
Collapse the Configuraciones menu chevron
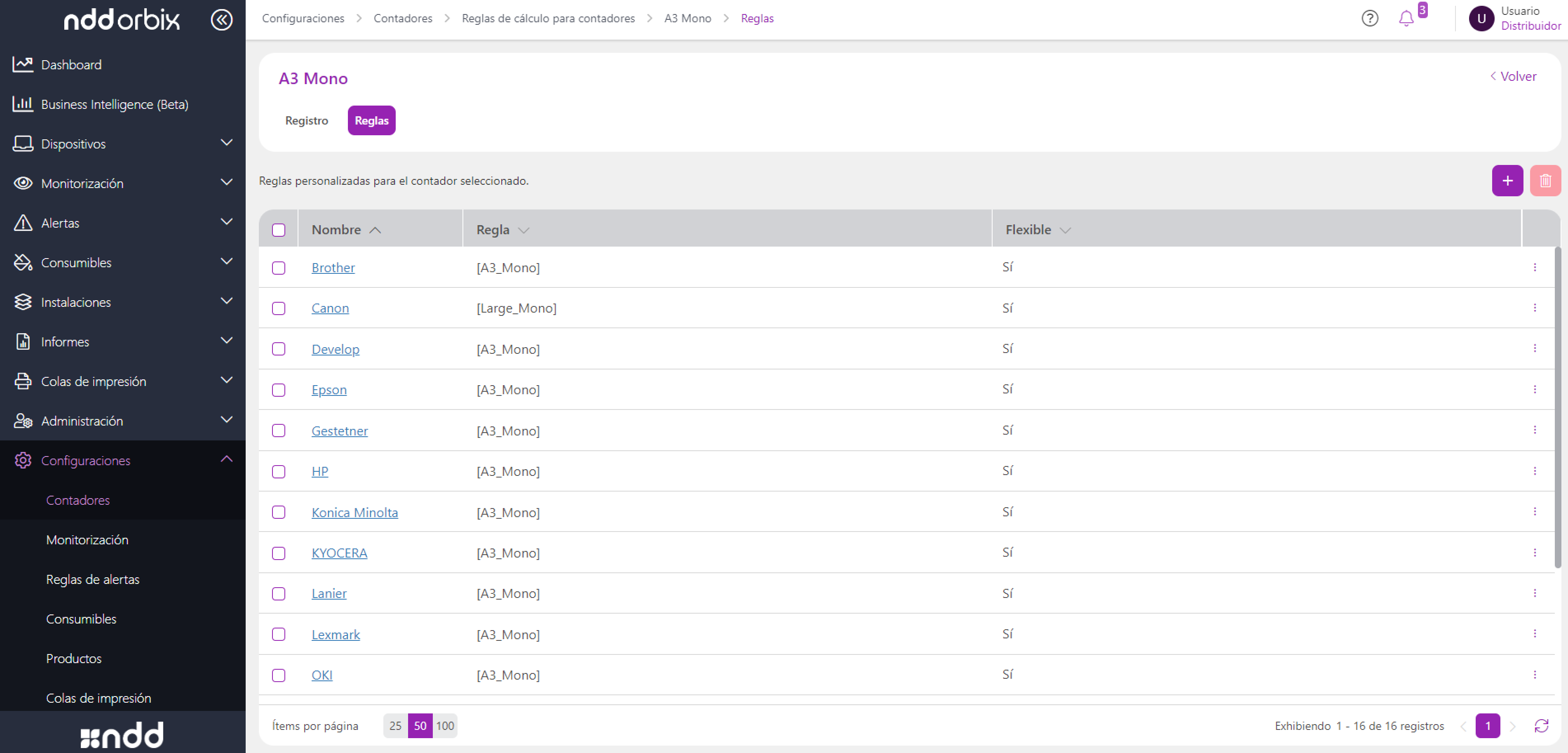tap(226, 459)
